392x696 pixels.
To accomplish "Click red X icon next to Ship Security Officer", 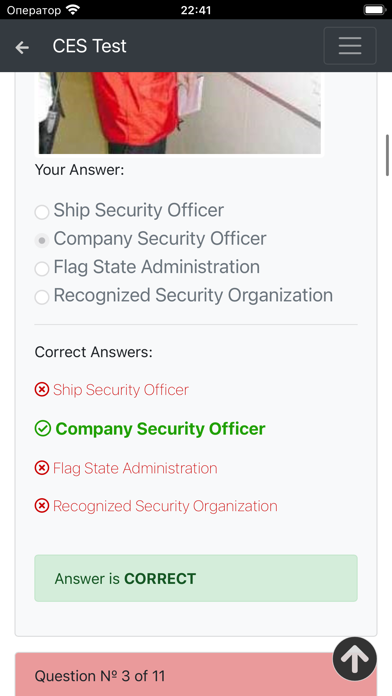I will pyautogui.click(x=42, y=390).
